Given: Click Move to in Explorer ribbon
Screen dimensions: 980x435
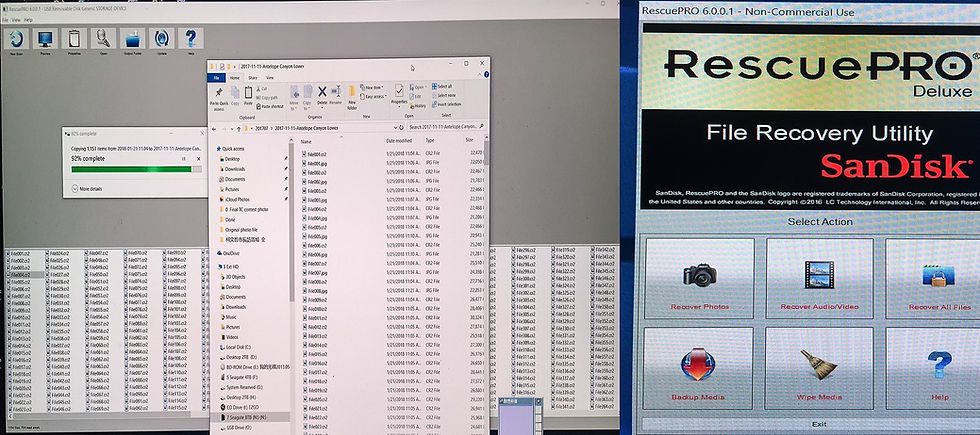Looking at the screenshot, I should [x=294, y=98].
